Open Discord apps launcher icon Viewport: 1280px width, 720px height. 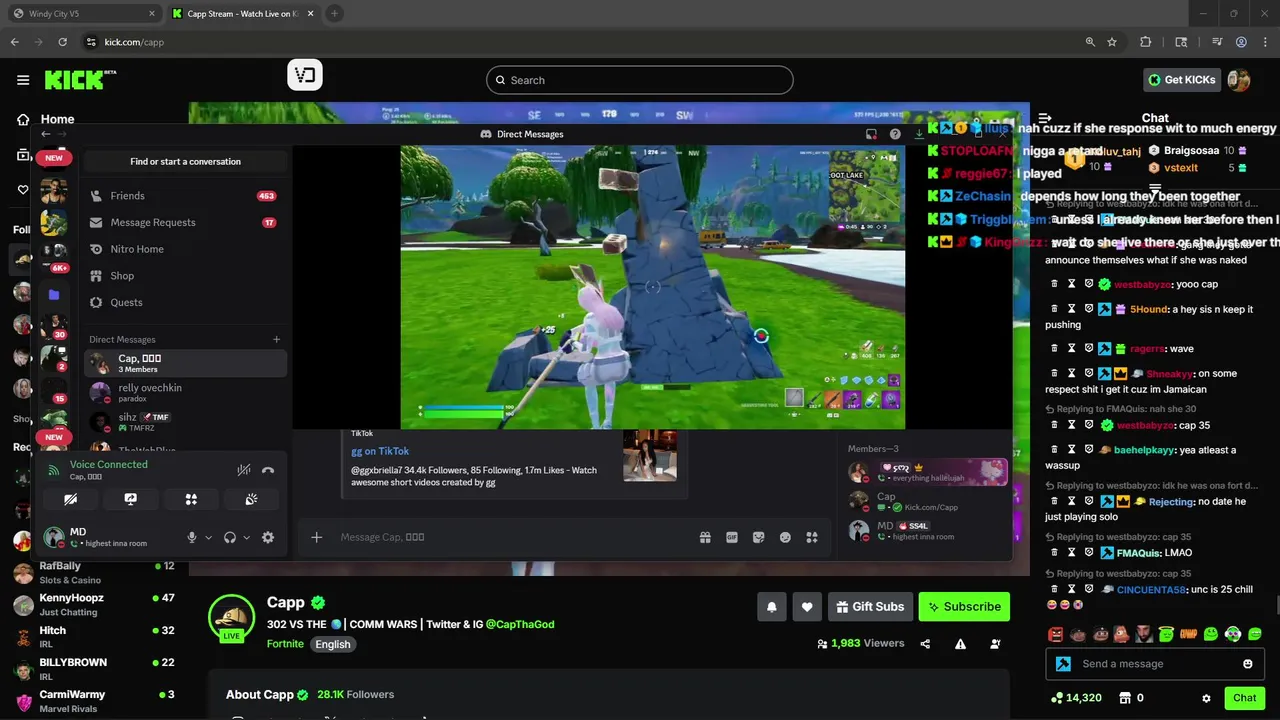812,537
